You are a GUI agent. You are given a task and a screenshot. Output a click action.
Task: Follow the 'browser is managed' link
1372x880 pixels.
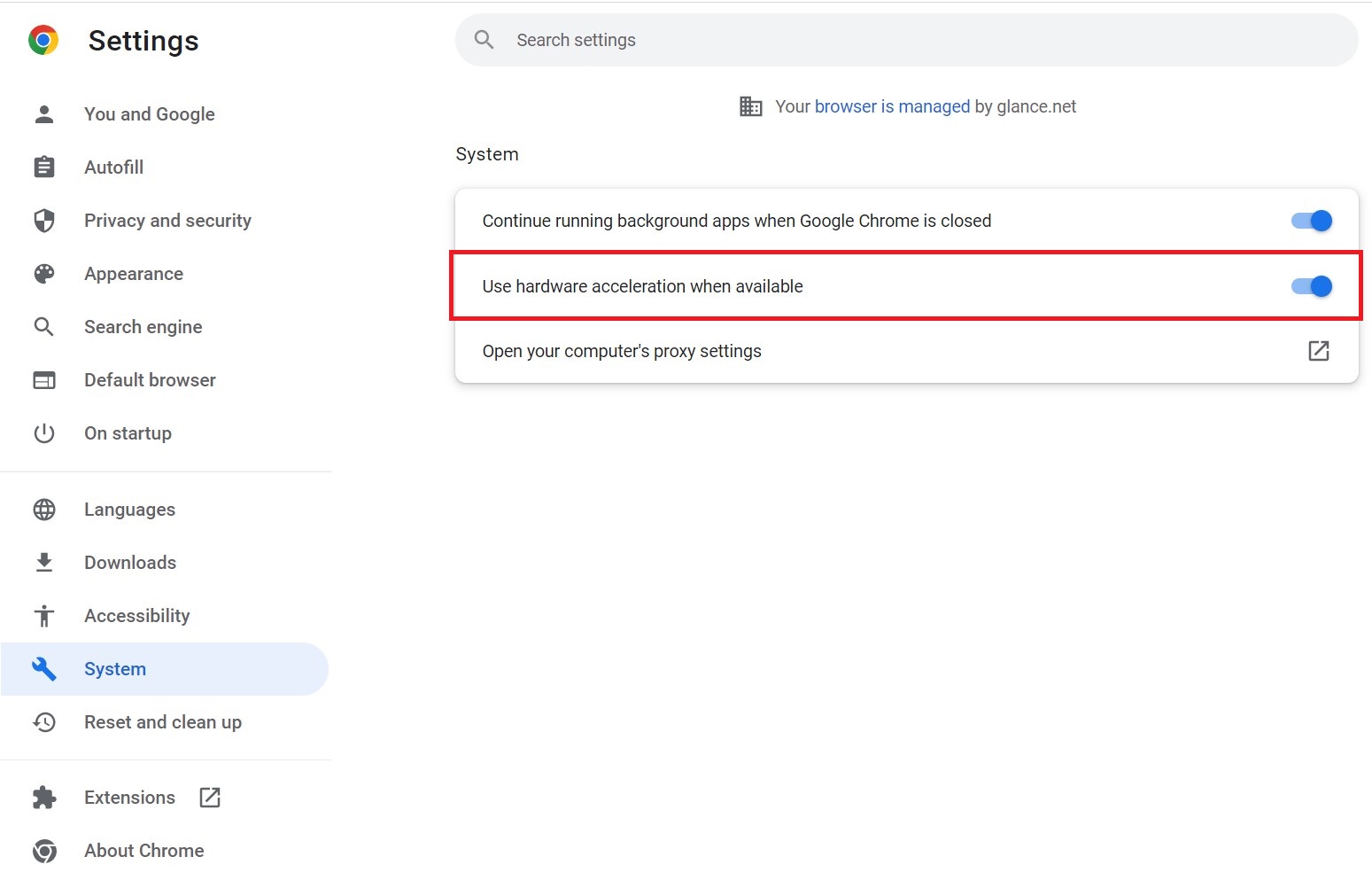coord(892,106)
